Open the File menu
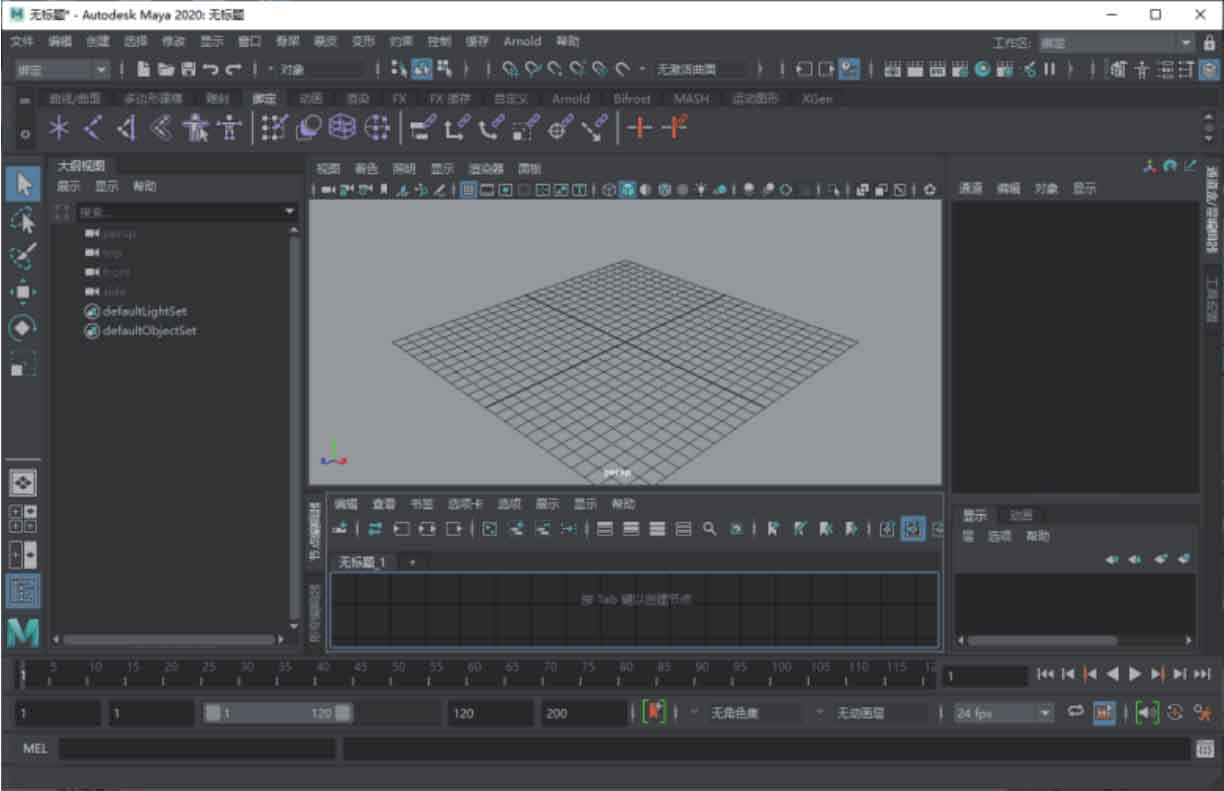This screenshot has height=791, width=1224. [x=22, y=41]
